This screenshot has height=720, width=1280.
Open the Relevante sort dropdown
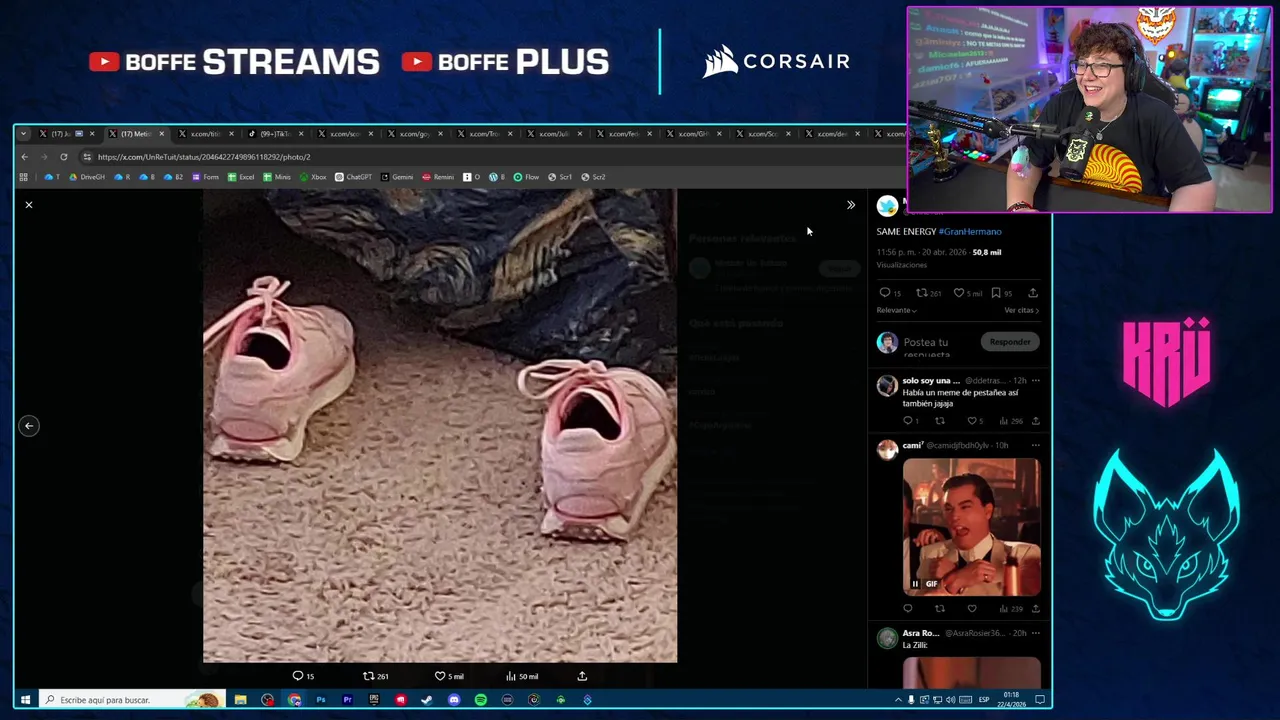coord(897,310)
